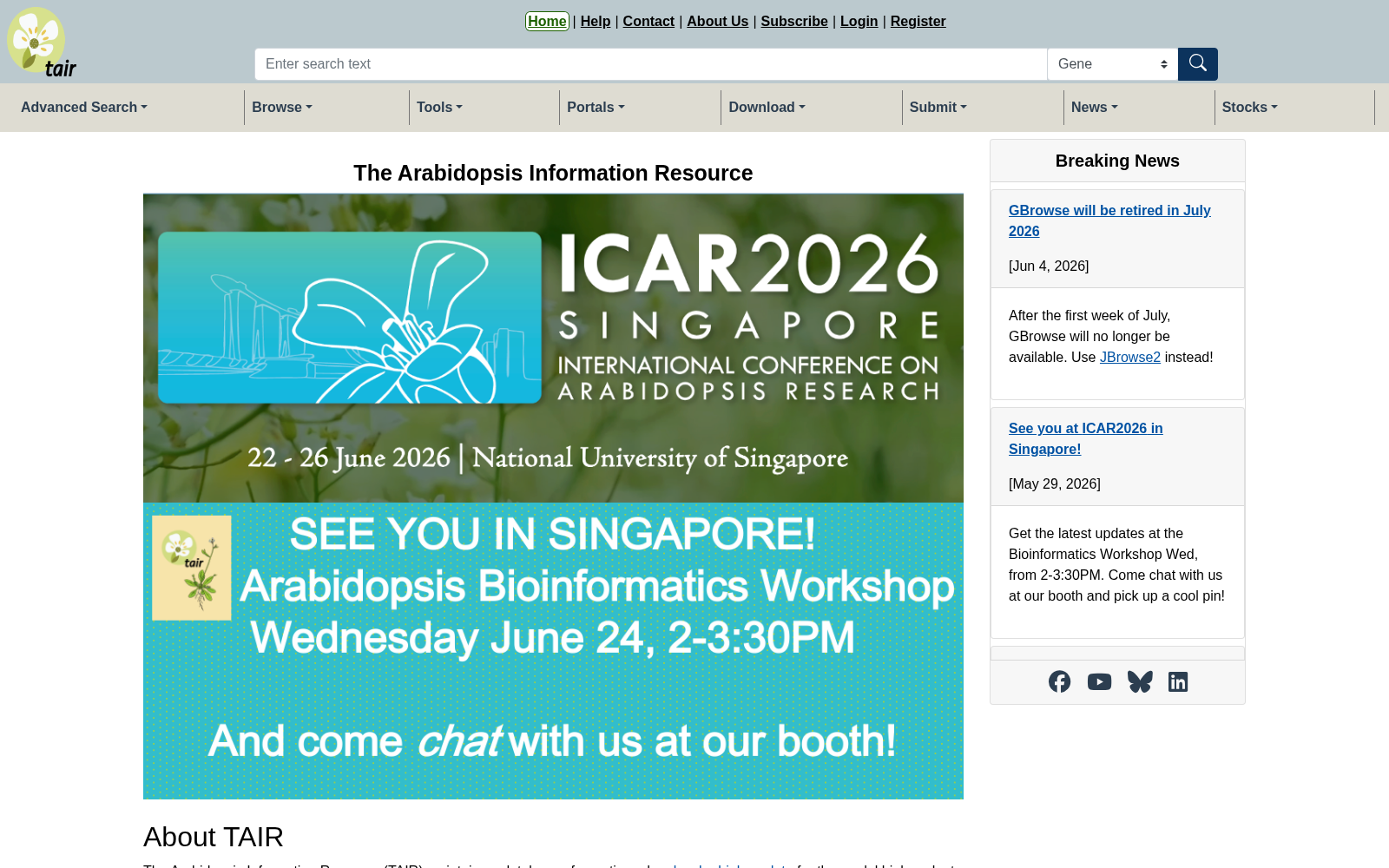The image size is (1389, 868).
Task: Expand the Portals menu
Action: tap(596, 108)
